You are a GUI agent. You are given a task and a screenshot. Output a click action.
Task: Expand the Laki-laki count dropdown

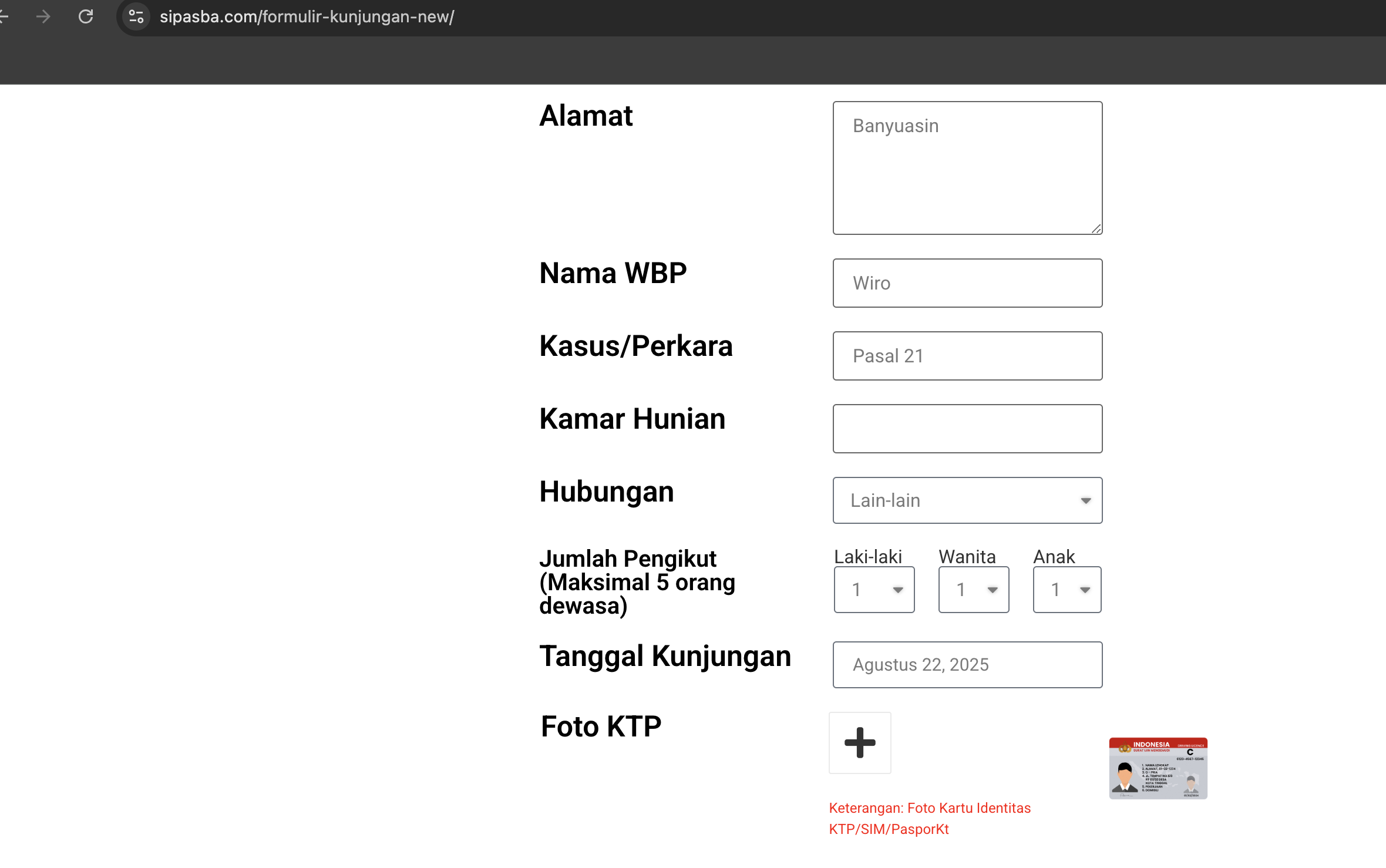(874, 590)
